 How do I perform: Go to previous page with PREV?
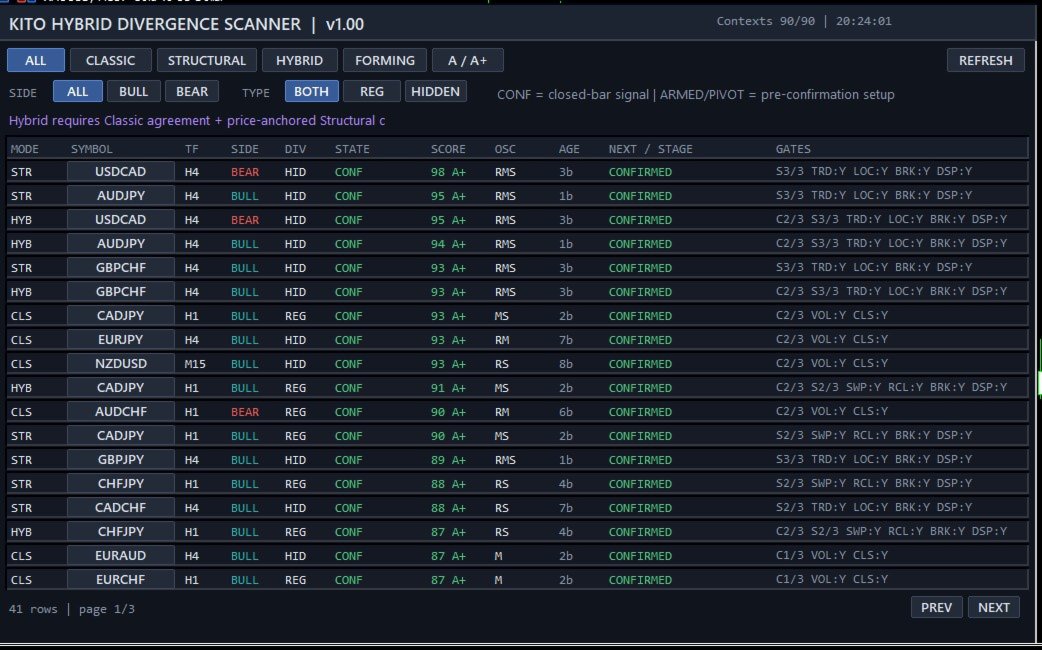(x=936, y=607)
